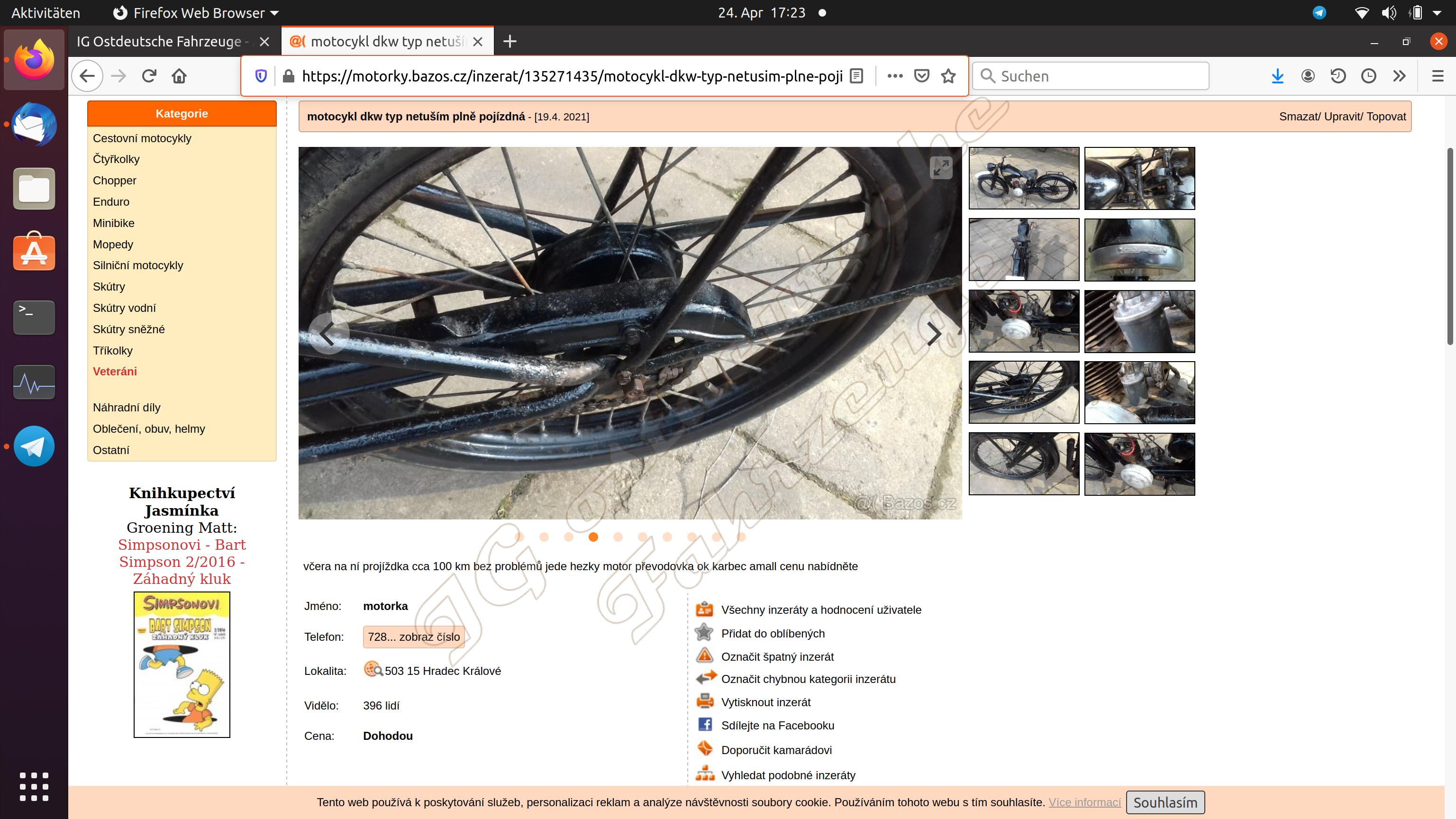
Task: Click Vyhledat podobné inzeráty
Action: (788, 775)
